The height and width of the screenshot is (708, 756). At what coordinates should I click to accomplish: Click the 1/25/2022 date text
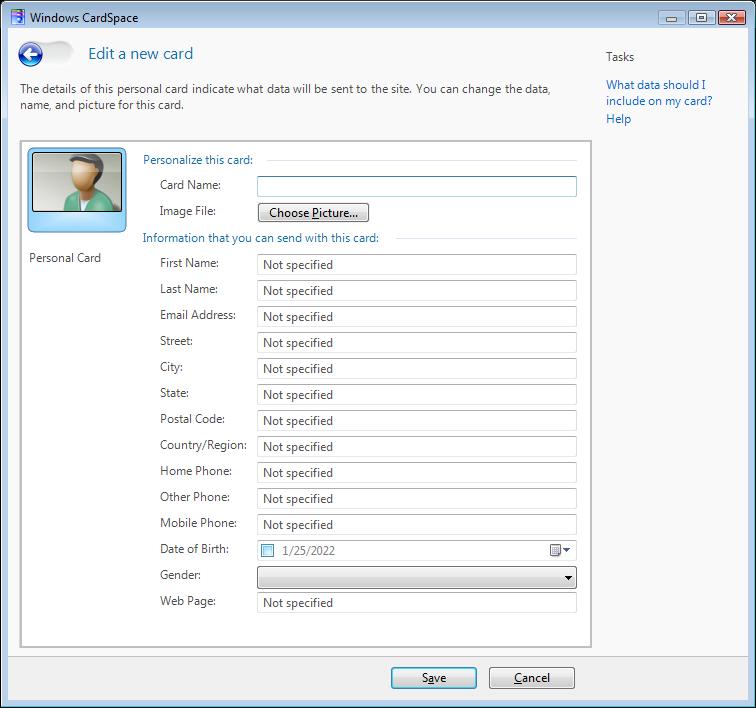[308, 551]
